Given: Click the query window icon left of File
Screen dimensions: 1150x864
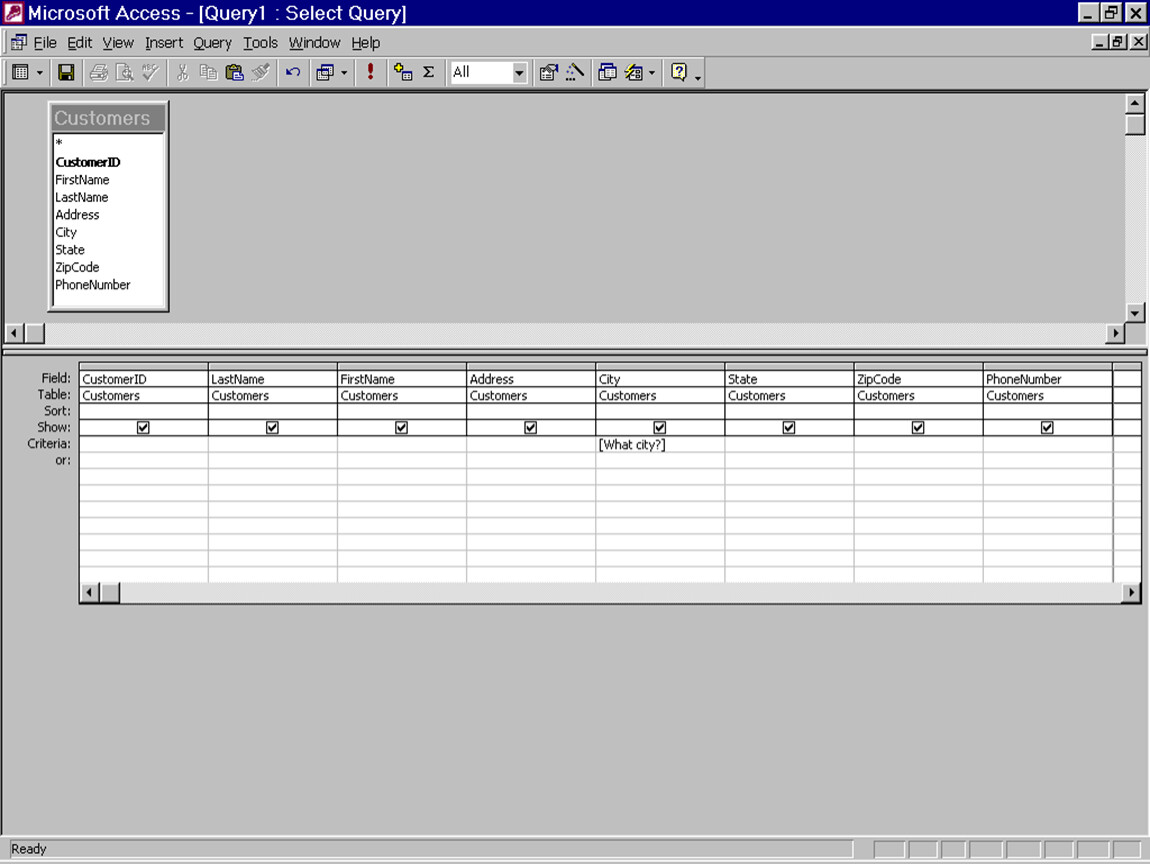Looking at the screenshot, I should click(18, 43).
